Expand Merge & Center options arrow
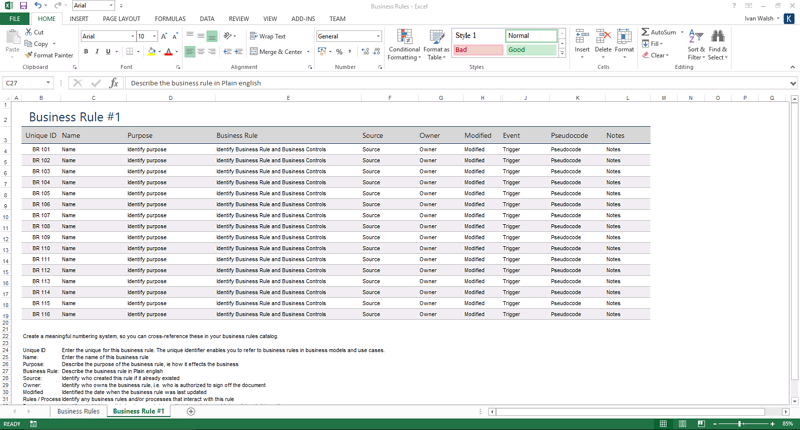The height and width of the screenshot is (430, 800). (x=309, y=52)
